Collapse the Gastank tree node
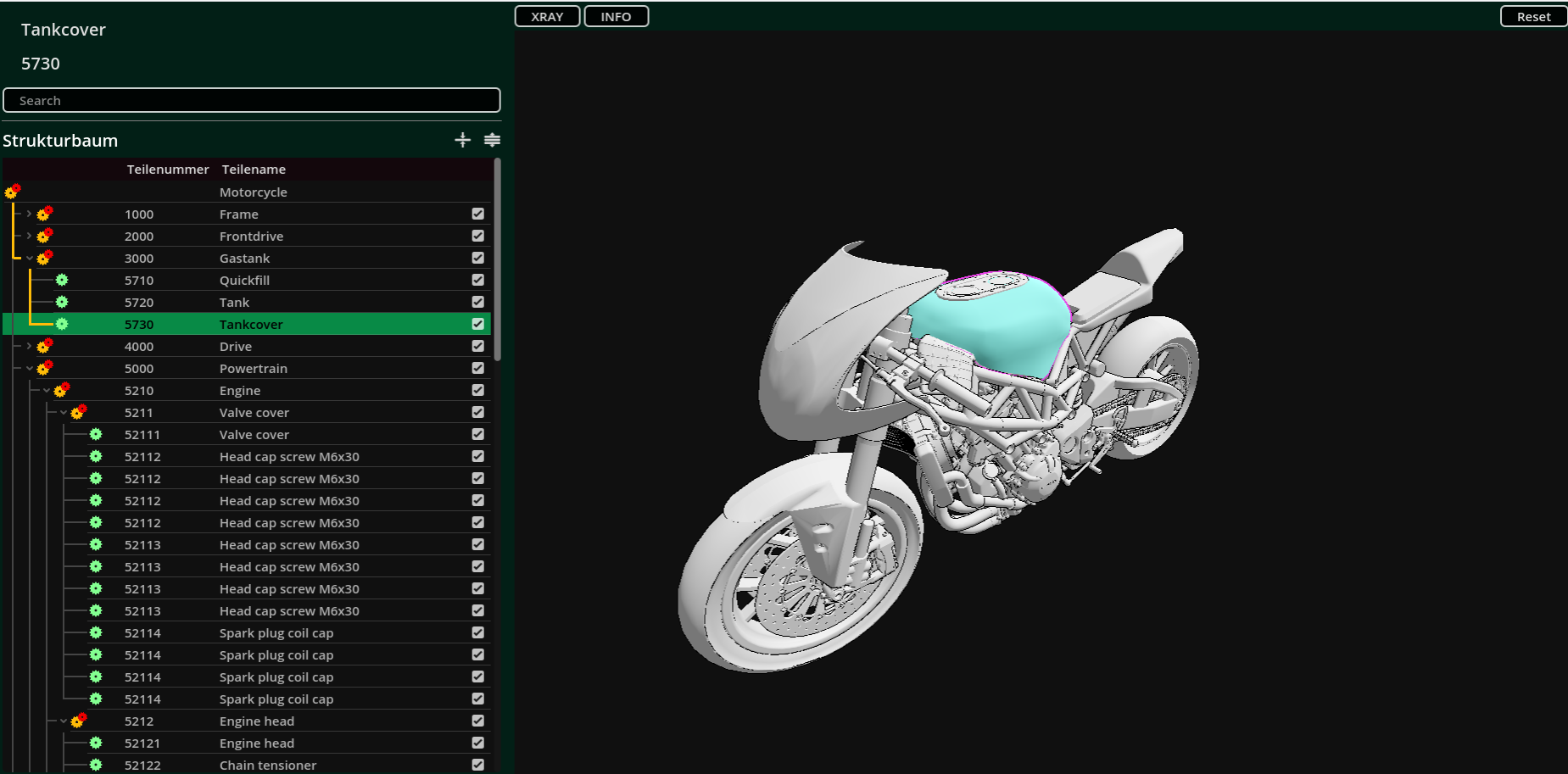Screen dimensions: 1568x774 [x=29, y=258]
